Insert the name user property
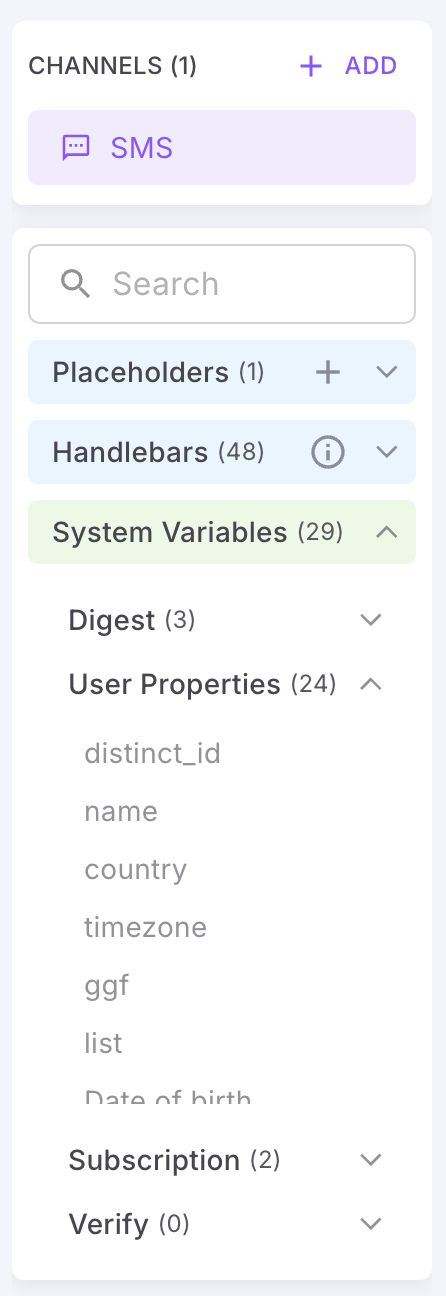The height and width of the screenshot is (1296, 446). [121, 811]
